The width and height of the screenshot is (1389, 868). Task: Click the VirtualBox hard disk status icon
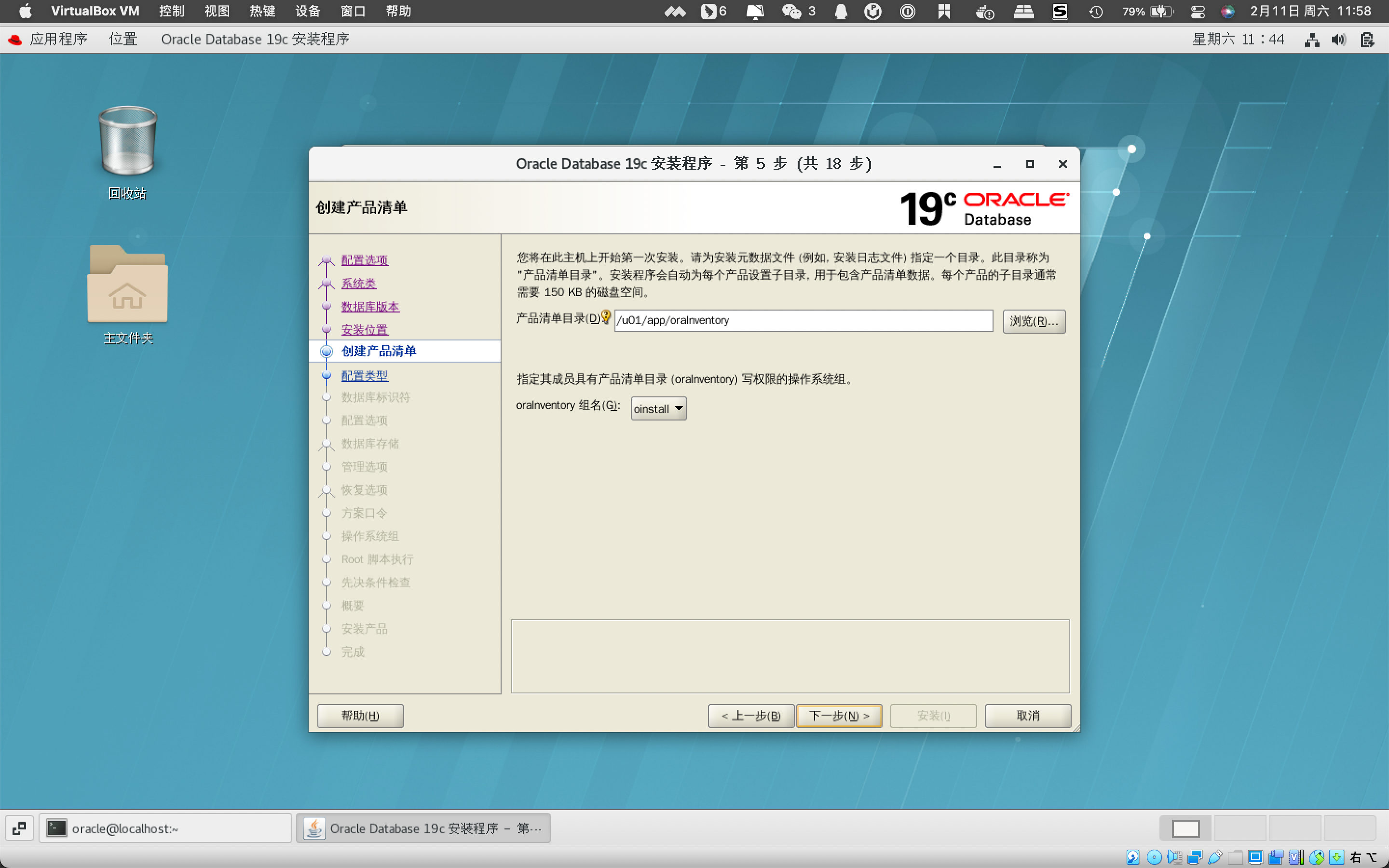1133,857
